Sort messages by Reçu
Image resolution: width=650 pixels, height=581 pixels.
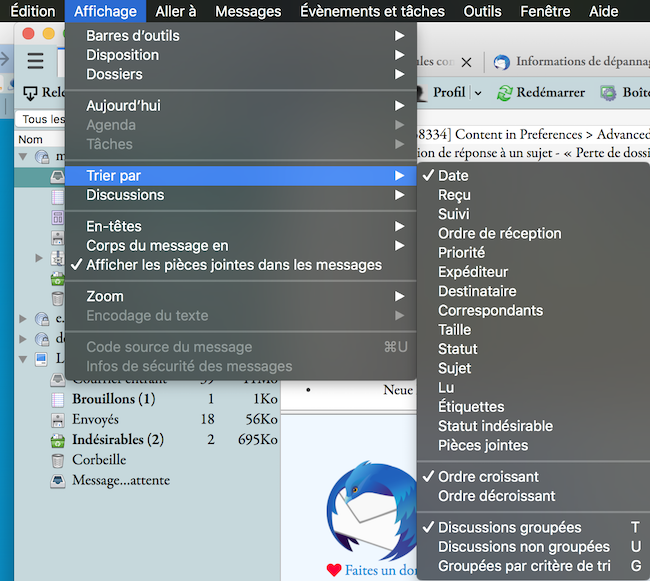pyautogui.click(x=533, y=195)
